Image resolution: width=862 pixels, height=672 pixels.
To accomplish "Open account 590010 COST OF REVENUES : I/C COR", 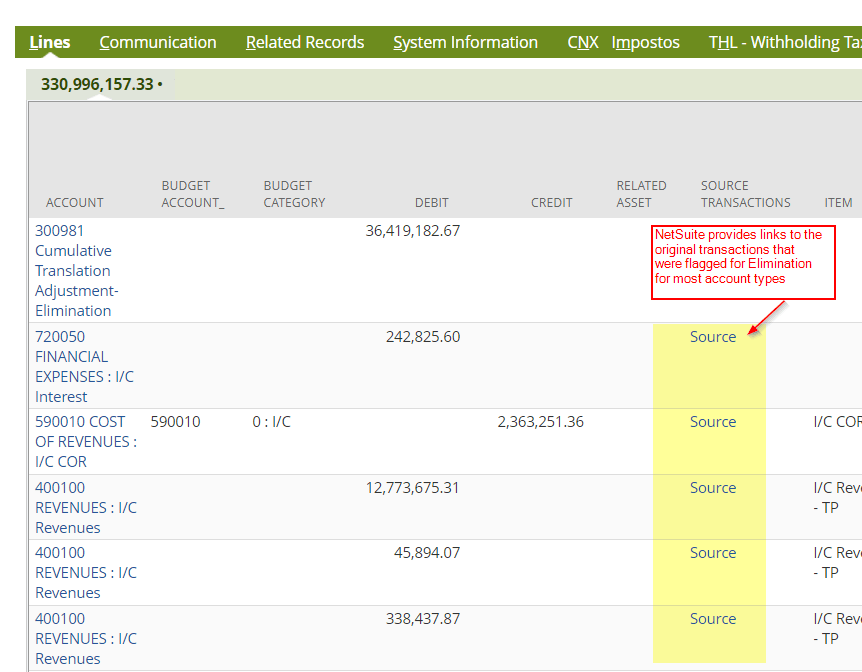I will (86, 442).
